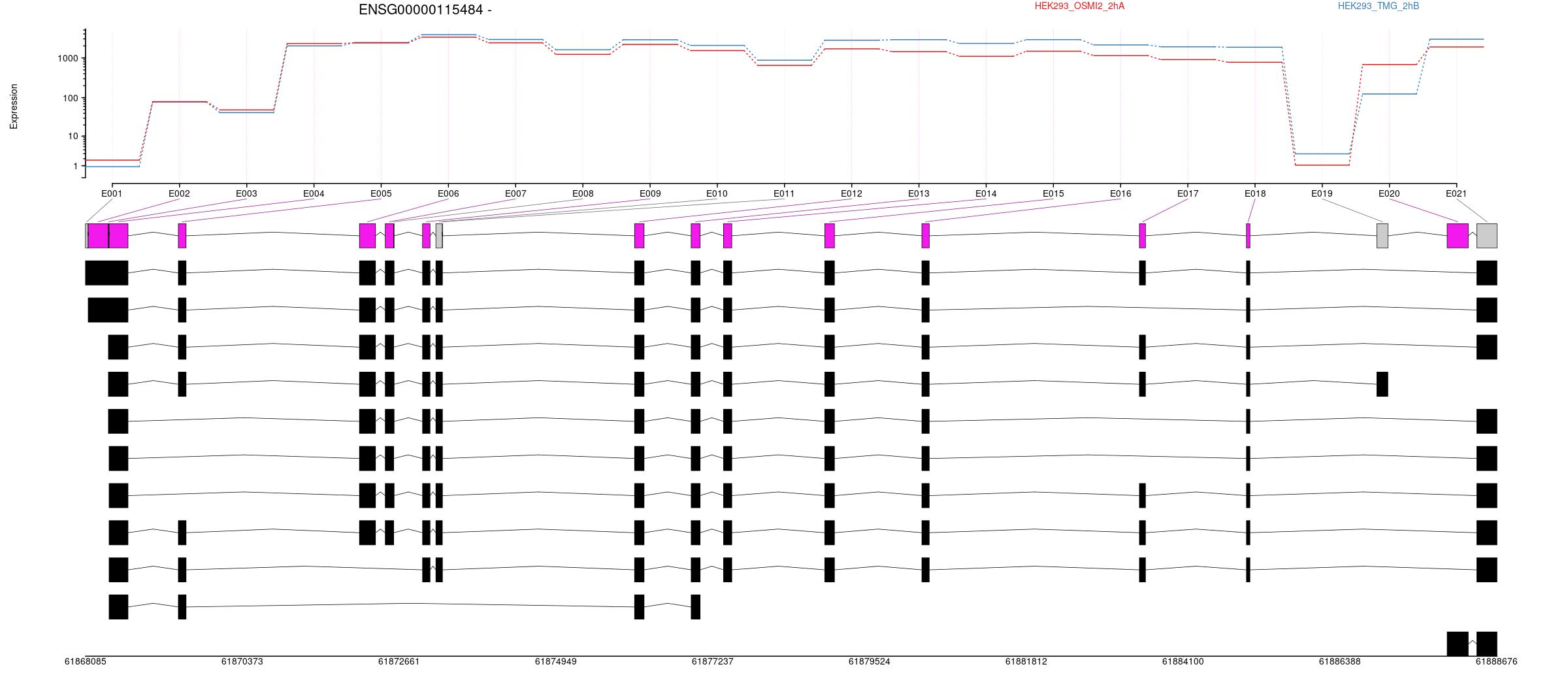This screenshot has height=673, width=1568.
Task: Click the E018 exon label
Action: pyautogui.click(x=1255, y=193)
